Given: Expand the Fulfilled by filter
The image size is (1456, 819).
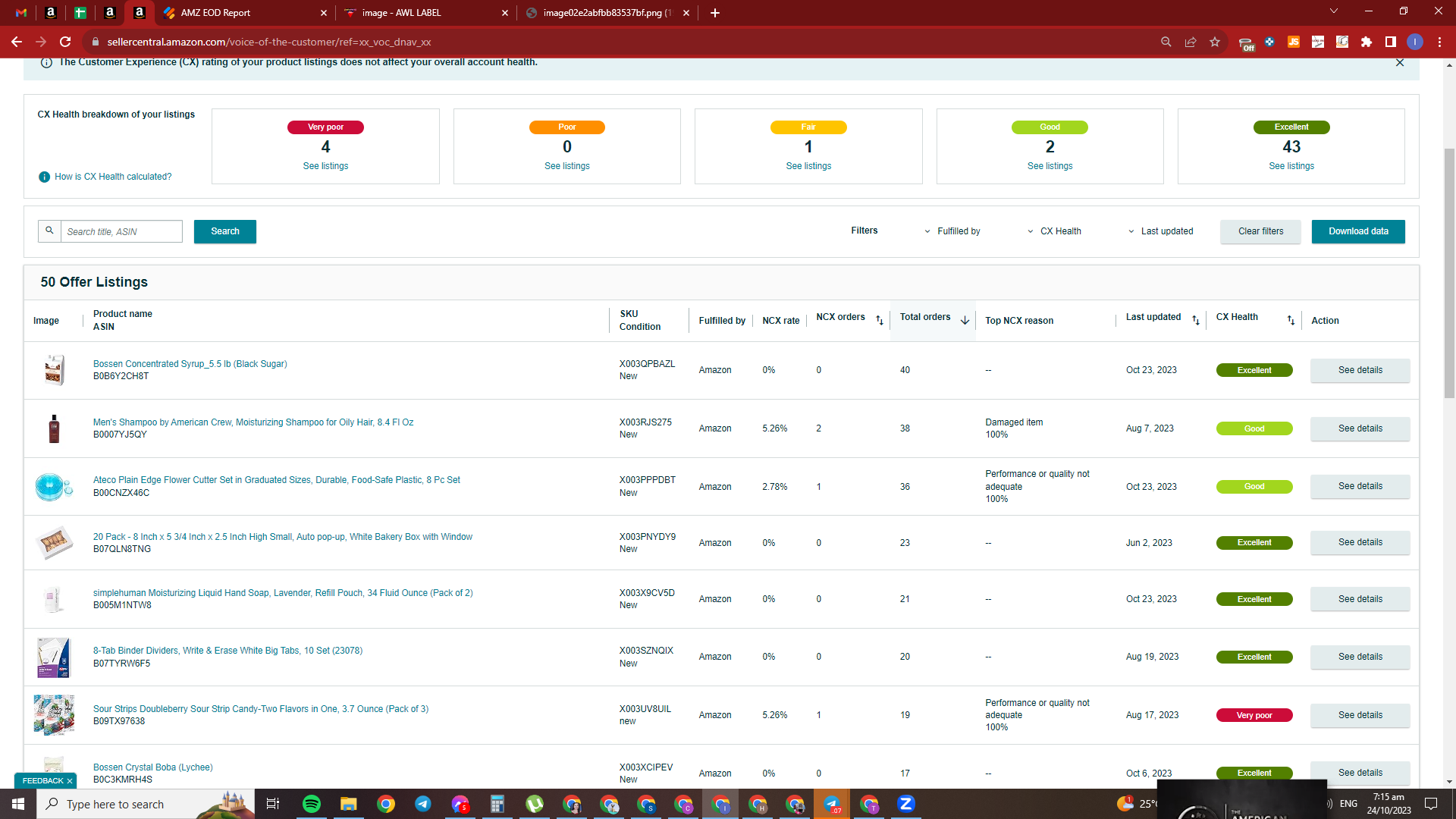Looking at the screenshot, I should (x=952, y=231).
